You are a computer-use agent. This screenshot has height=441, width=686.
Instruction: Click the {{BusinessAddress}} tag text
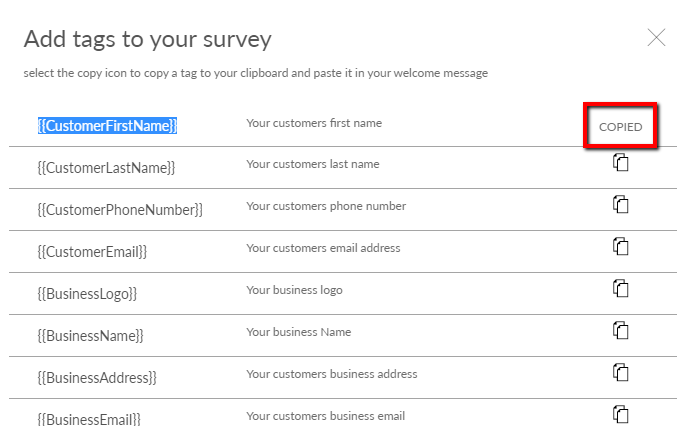click(97, 378)
